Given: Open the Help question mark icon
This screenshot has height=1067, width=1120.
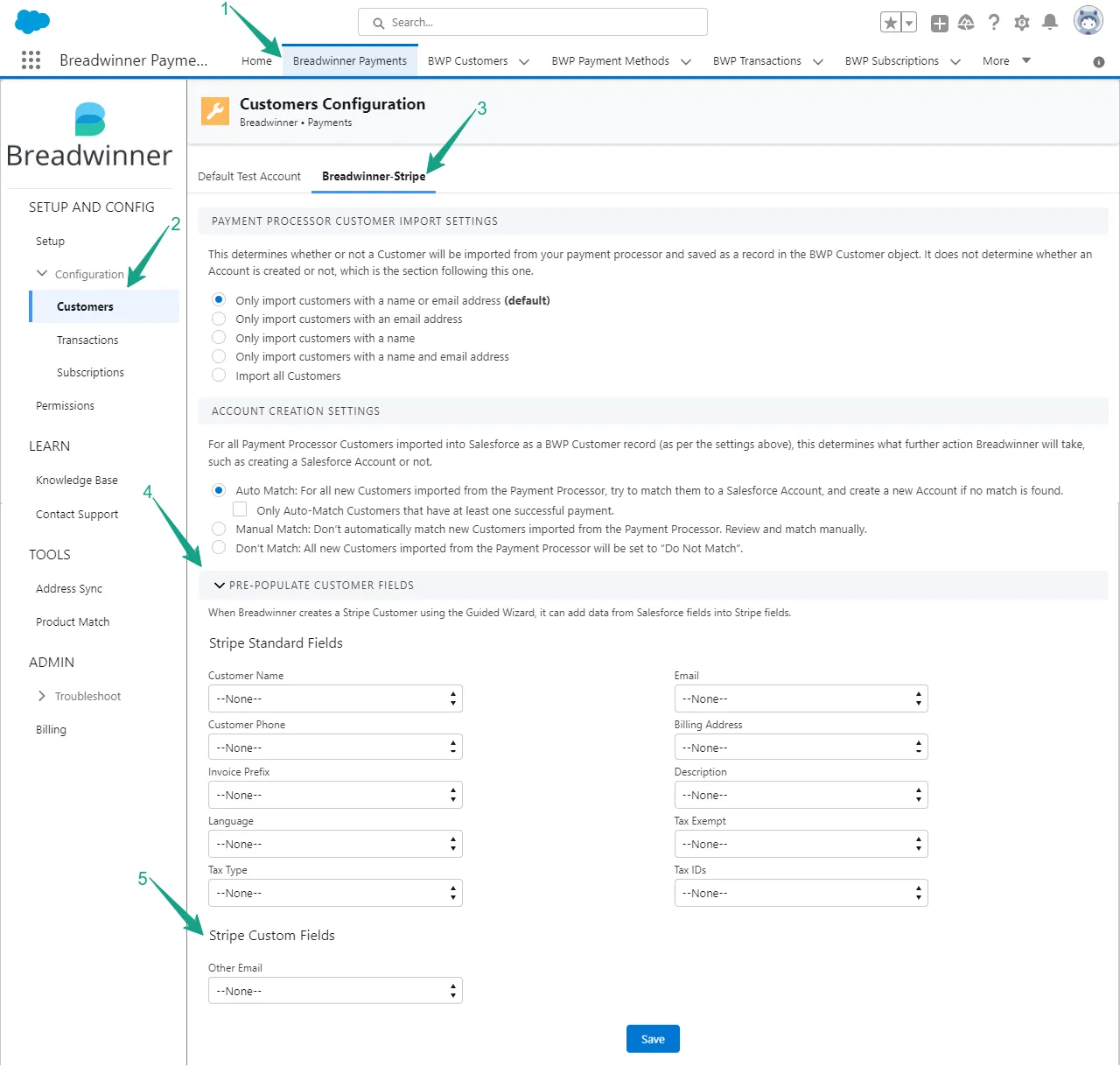Looking at the screenshot, I should (x=994, y=23).
